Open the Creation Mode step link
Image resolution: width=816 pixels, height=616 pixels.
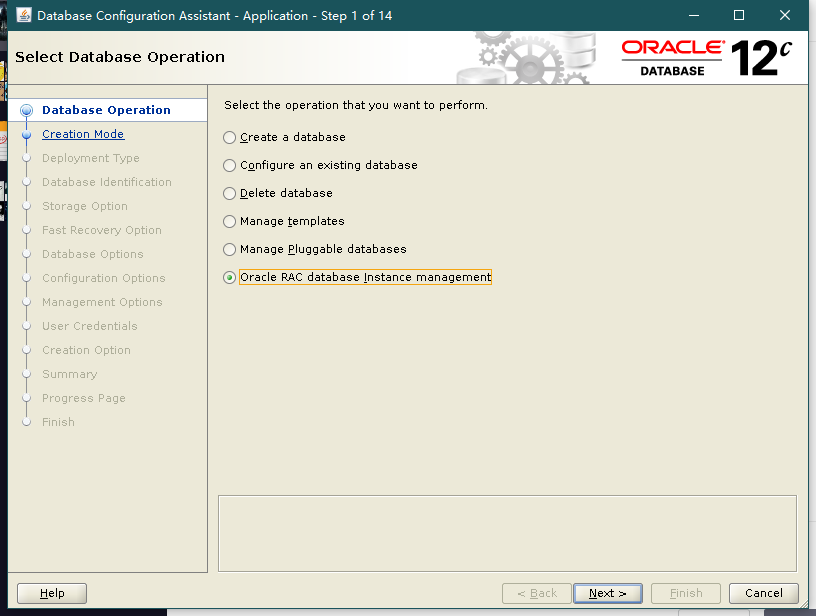click(x=83, y=134)
